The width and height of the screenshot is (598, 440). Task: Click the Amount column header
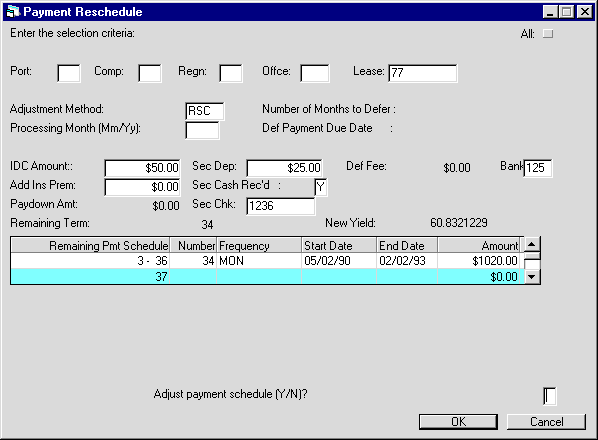click(x=480, y=246)
